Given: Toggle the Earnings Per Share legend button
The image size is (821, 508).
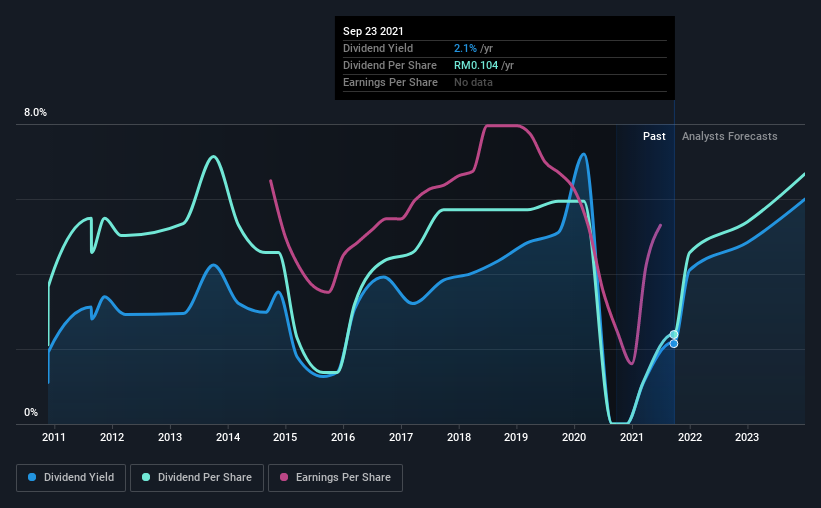Looking at the screenshot, I should (x=335, y=478).
